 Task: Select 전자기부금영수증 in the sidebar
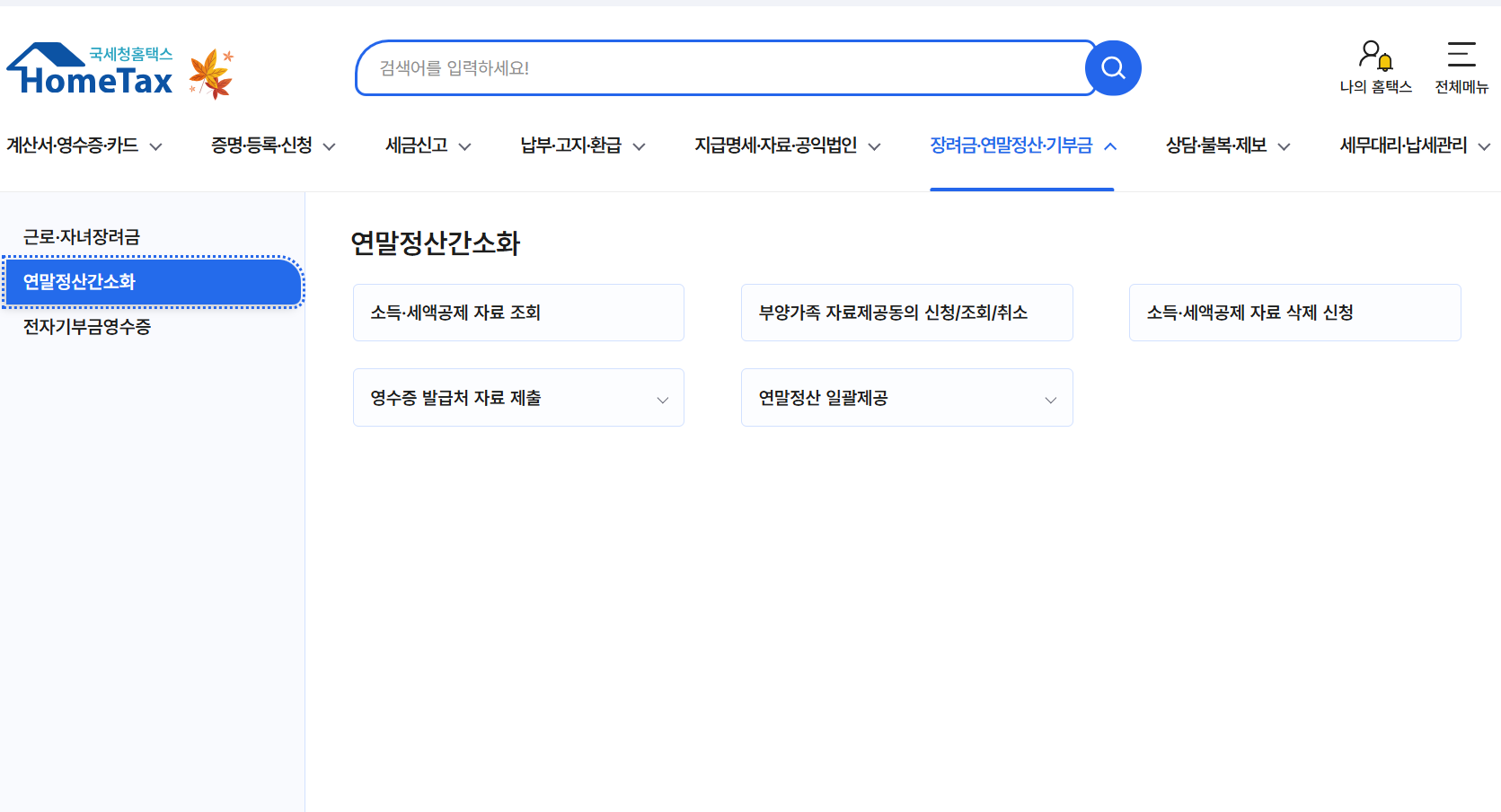(x=85, y=327)
